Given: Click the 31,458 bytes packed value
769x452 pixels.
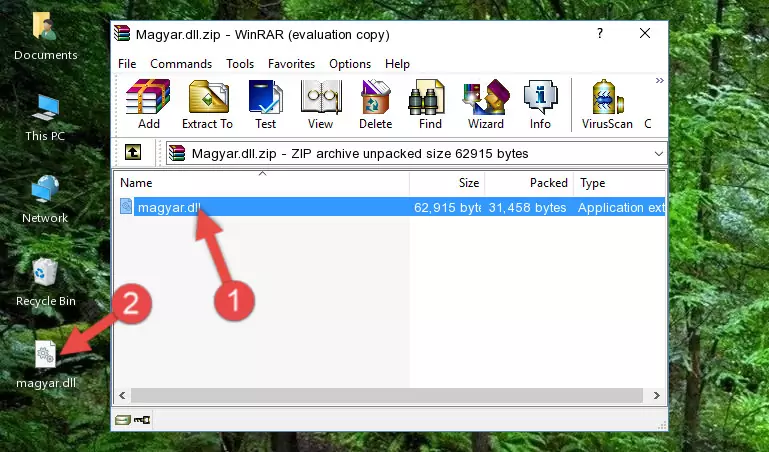Looking at the screenshot, I should pos(527,207).
